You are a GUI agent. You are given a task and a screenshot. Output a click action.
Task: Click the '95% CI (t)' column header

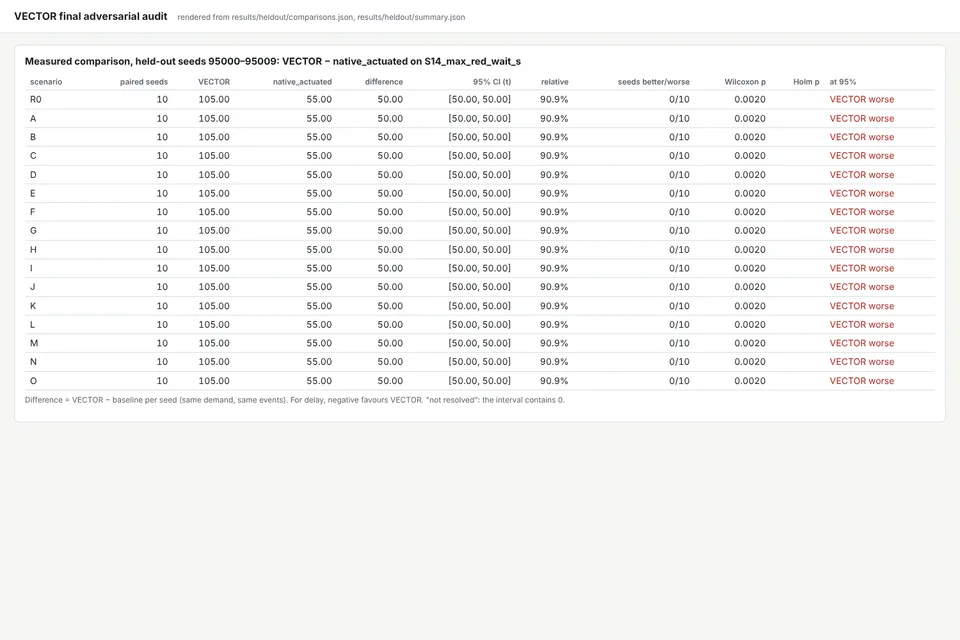coord(492,82)
